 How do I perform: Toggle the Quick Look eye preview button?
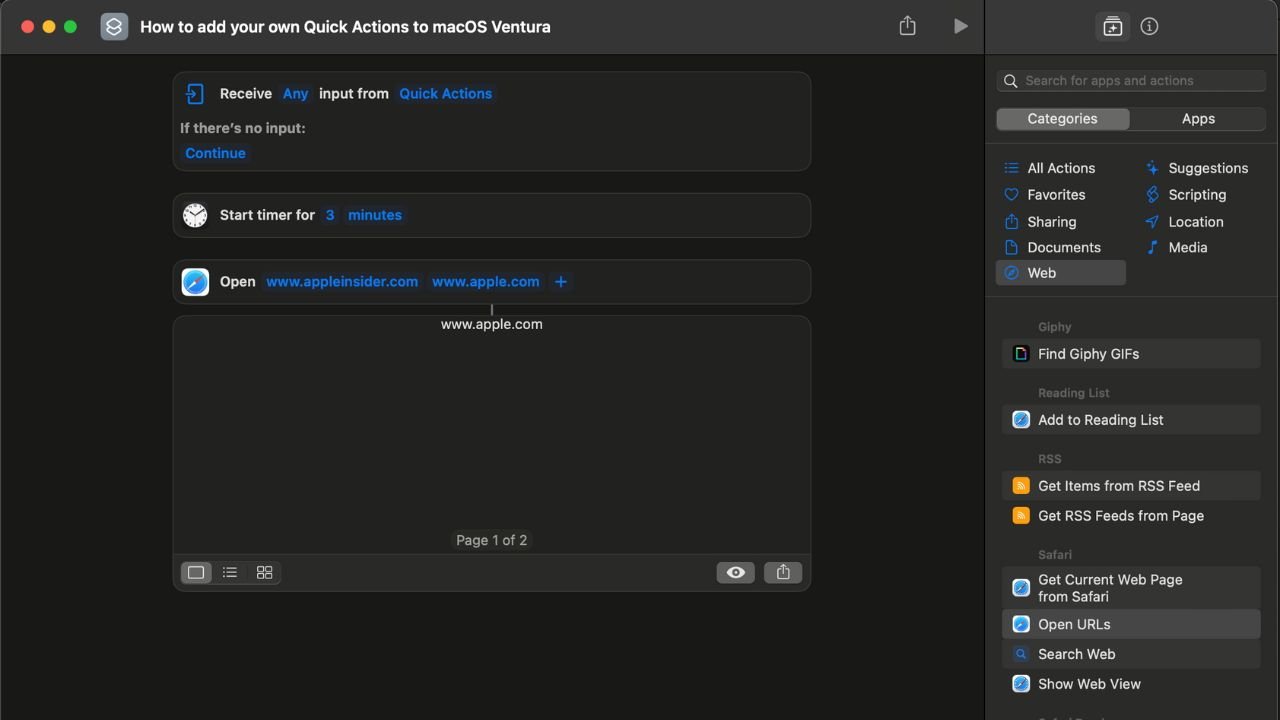[x=735, y=572]
